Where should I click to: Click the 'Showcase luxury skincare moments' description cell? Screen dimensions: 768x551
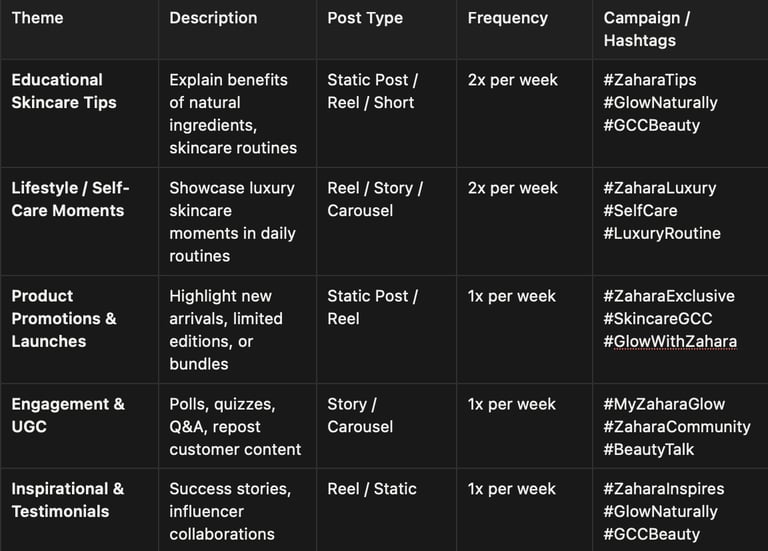click(x=238, y=221)
